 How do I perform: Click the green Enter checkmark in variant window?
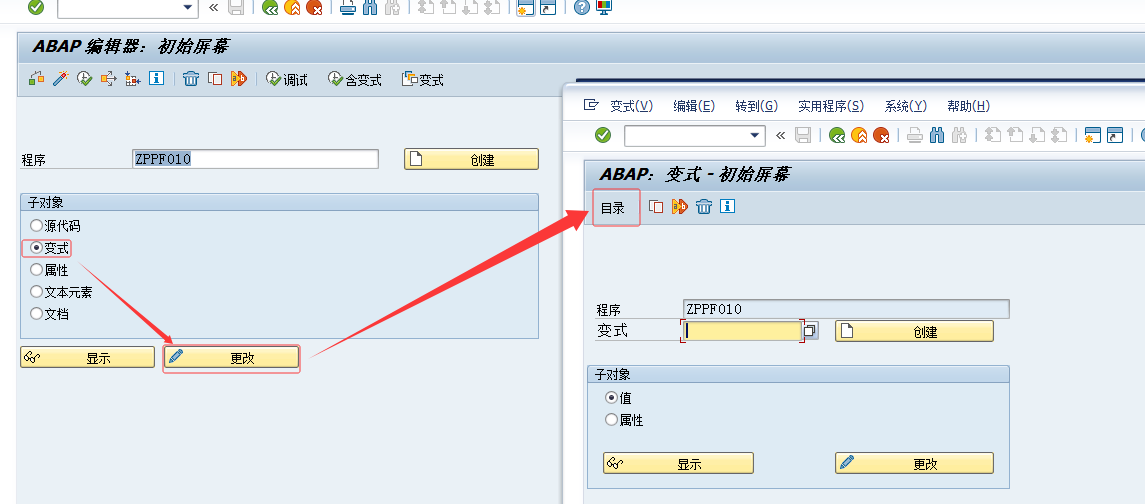[602, 135]
